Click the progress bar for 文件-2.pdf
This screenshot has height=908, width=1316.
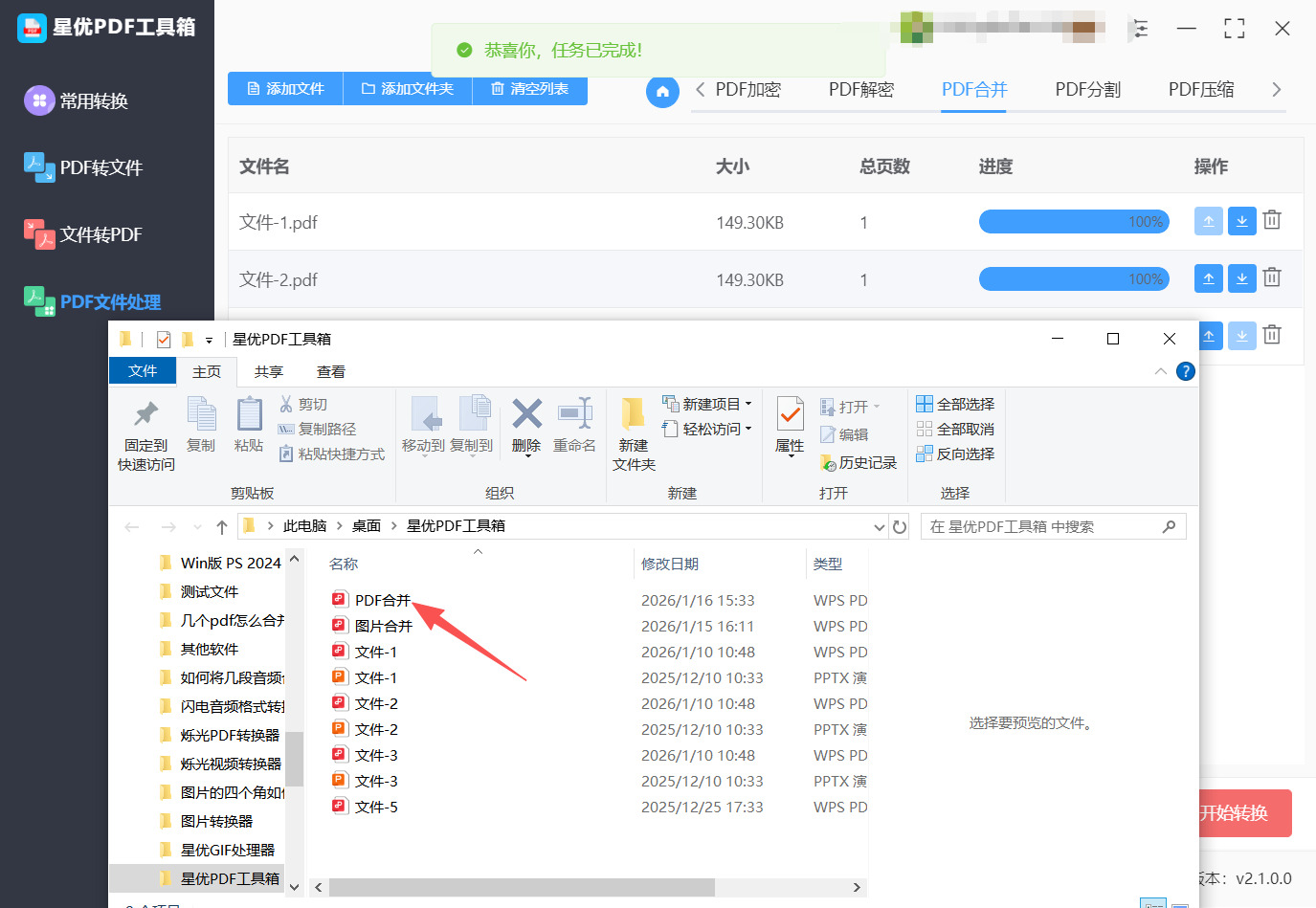tap(1074, 278)
